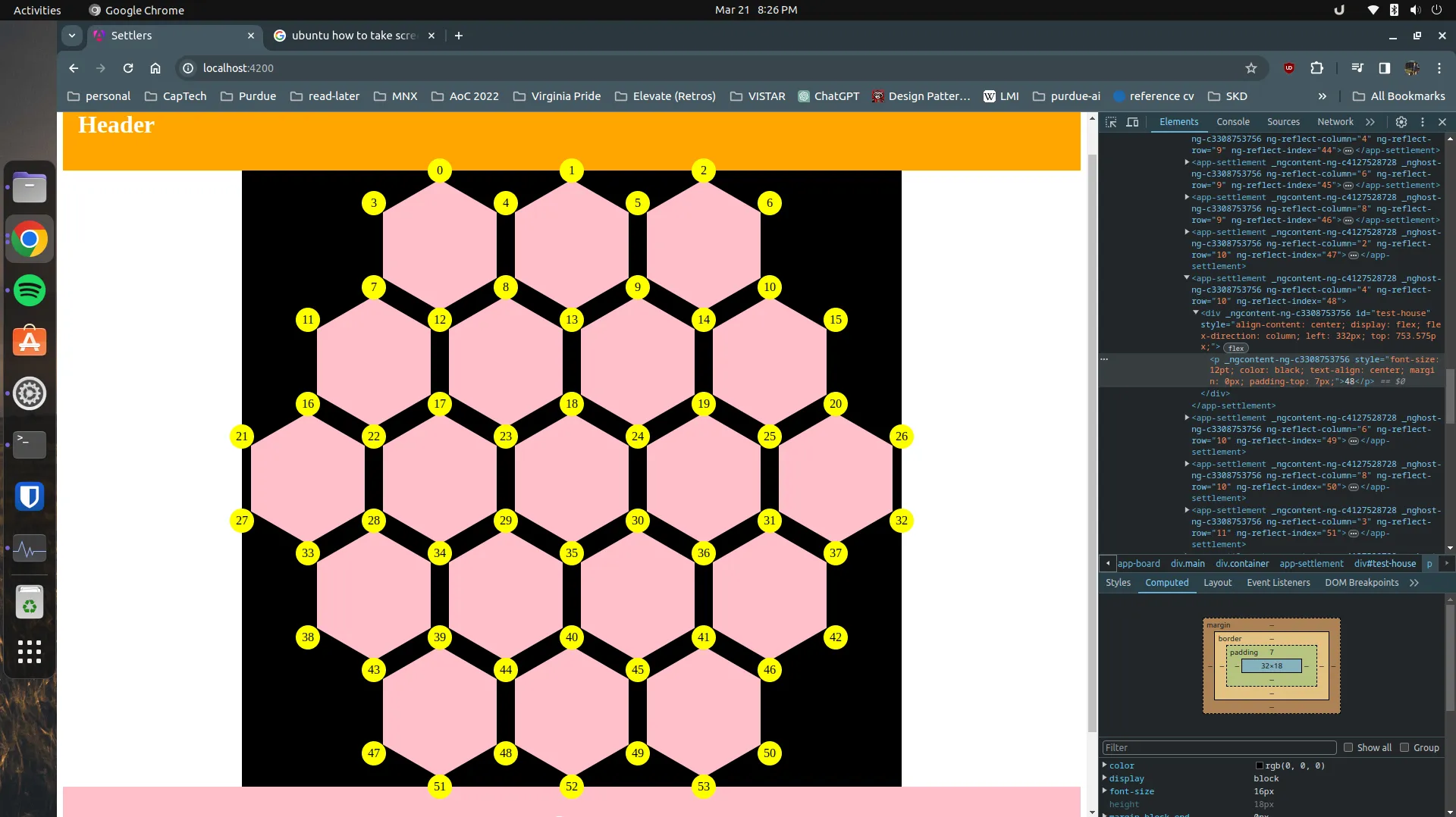Switch to the Sources tab
The image size is (1456, 817).
click(x=1283, y=122)
